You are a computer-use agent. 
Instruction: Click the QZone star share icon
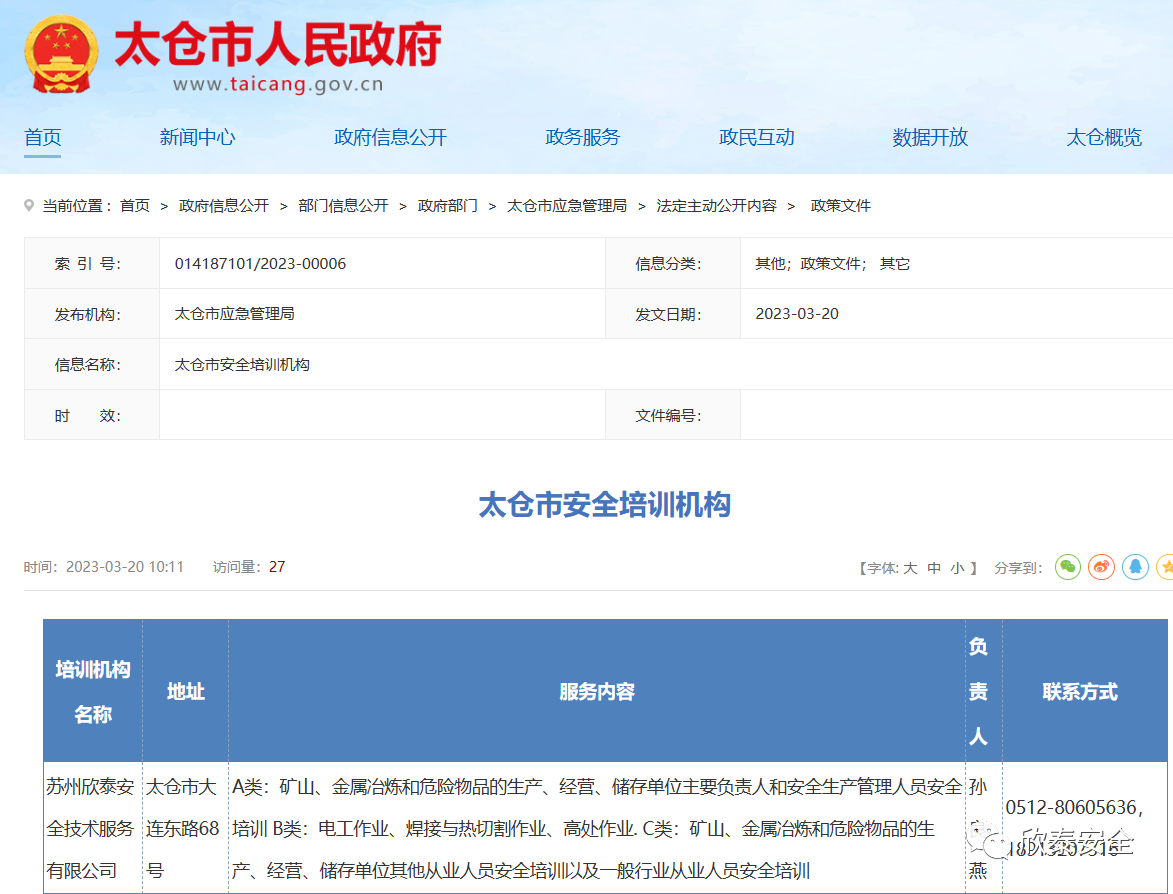tap(1165, 567)
